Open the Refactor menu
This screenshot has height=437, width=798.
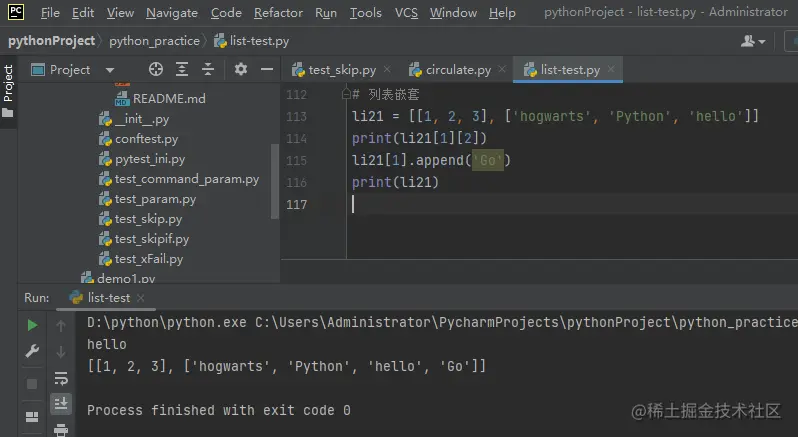click(x=278, y=13)
